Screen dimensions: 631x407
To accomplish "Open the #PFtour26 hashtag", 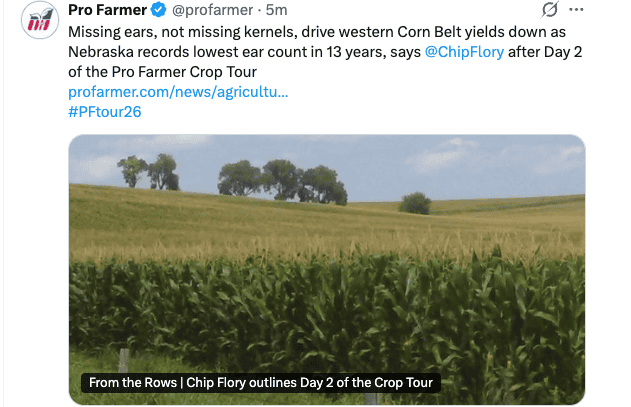I will [x=105, y=112].
